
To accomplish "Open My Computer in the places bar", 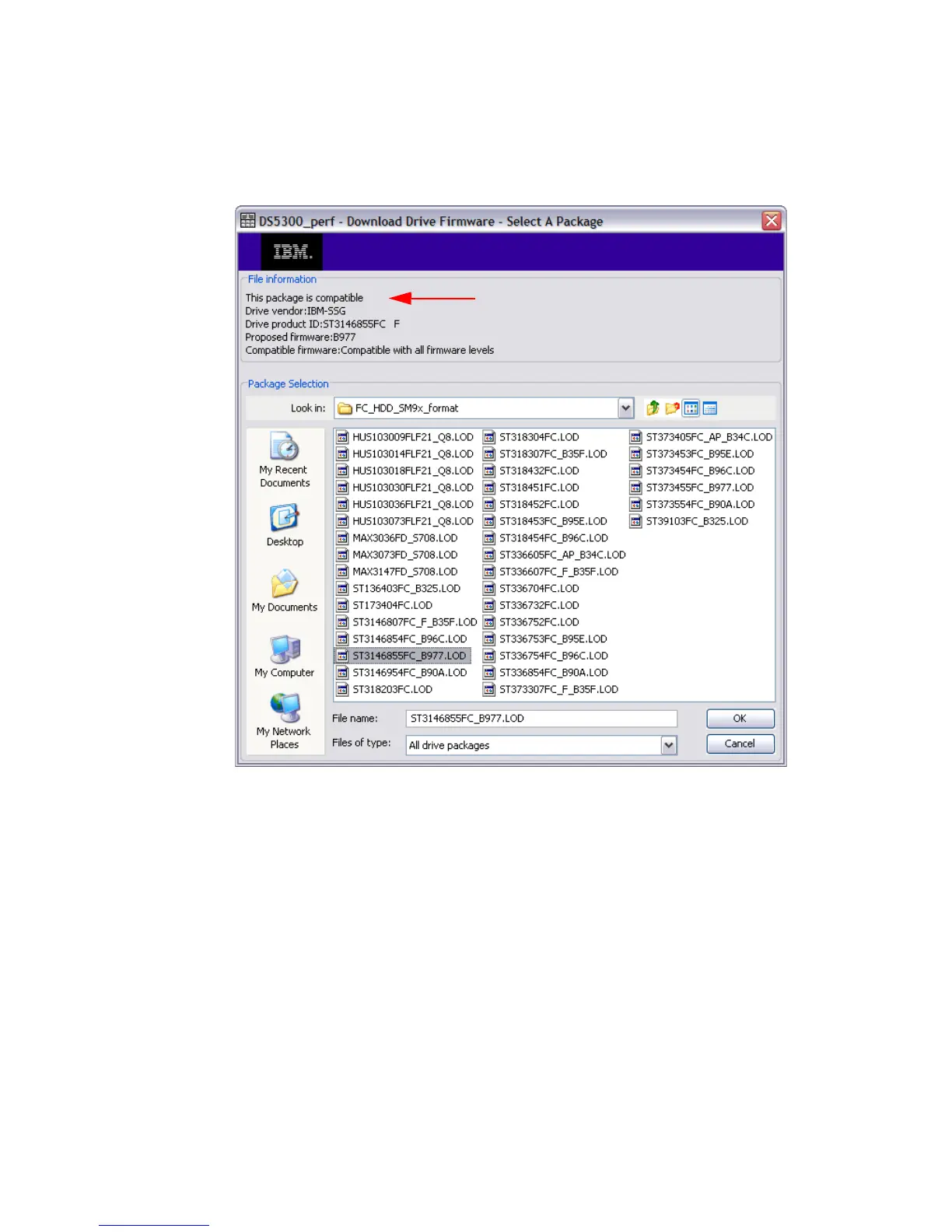I will point(285,656).
